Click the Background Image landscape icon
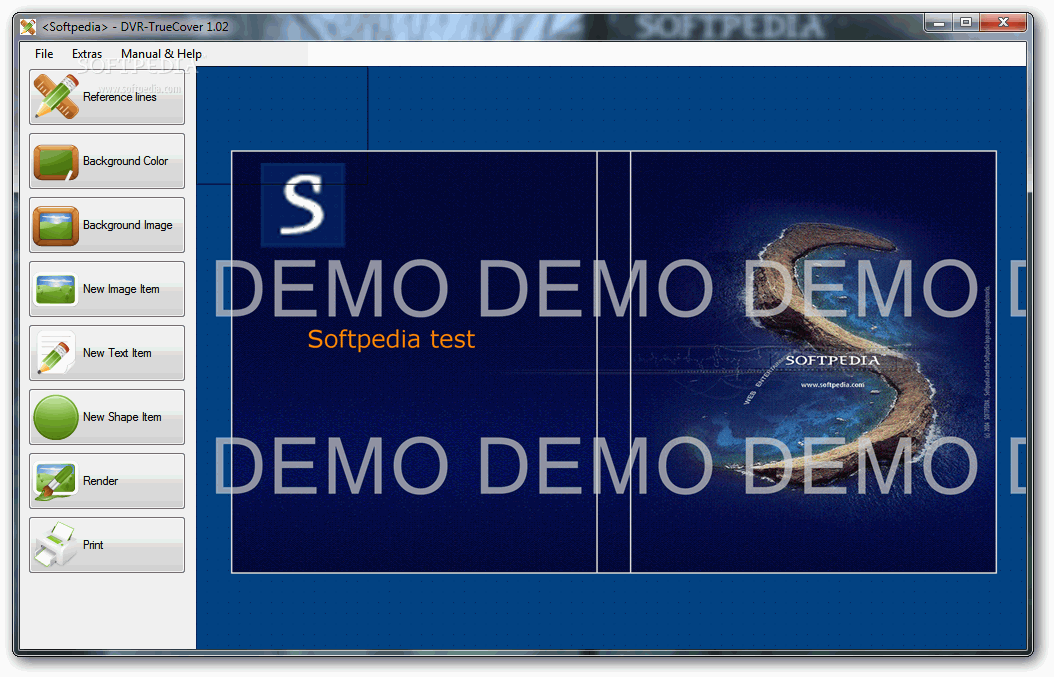 point(56,225)
